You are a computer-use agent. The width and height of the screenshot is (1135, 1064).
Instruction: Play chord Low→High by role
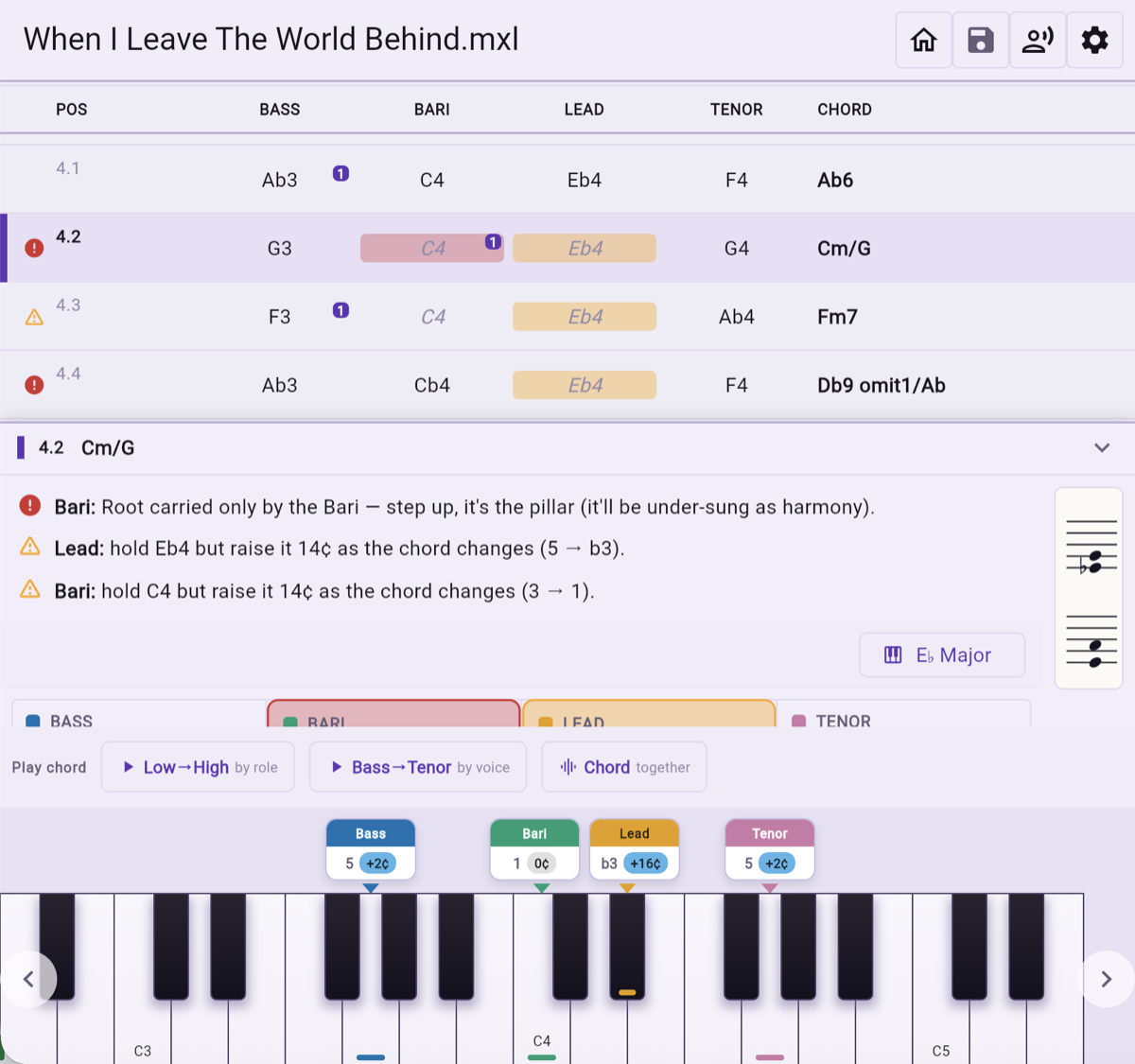click(198, 767)
